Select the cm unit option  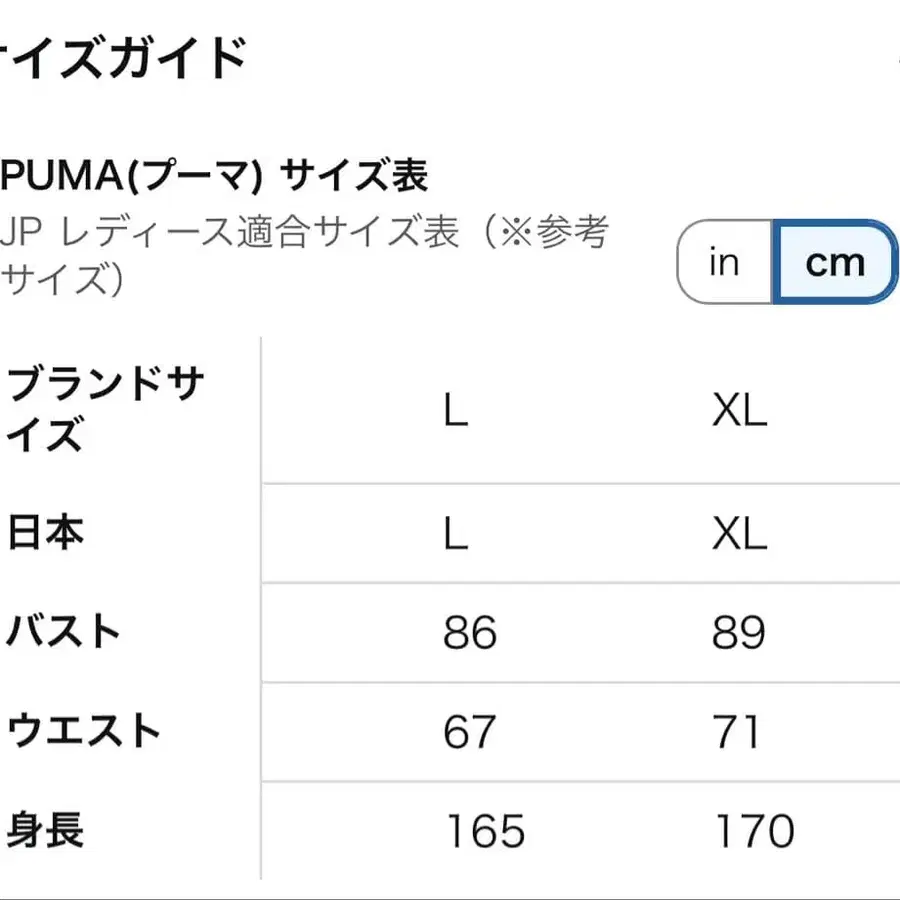(834, 262)
